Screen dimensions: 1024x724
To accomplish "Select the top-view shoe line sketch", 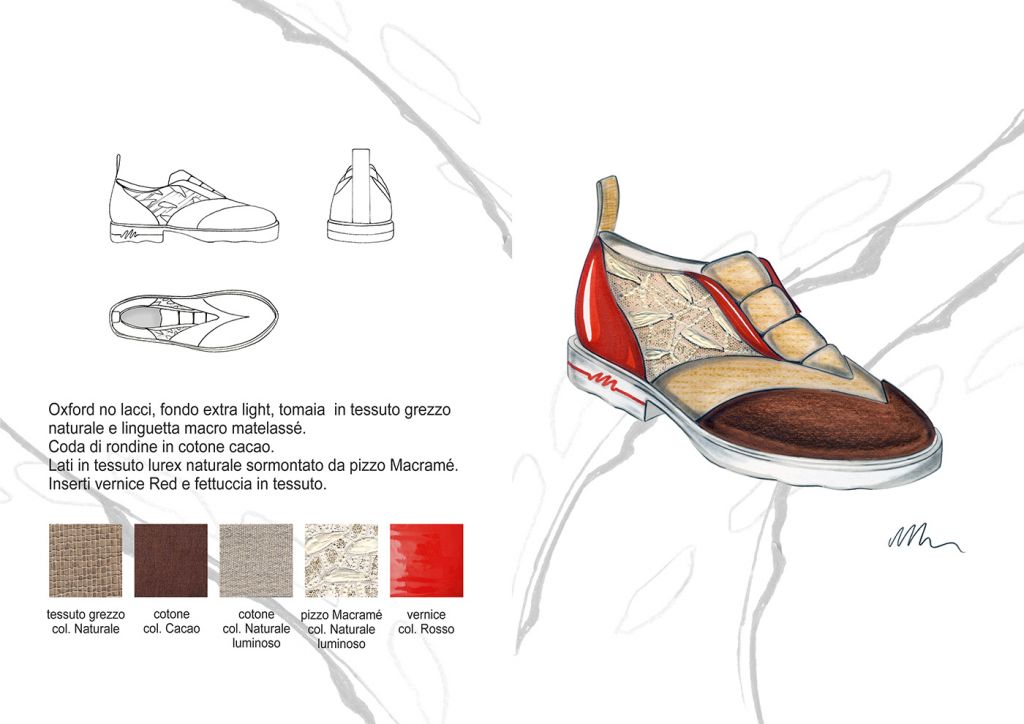I will point(192,317).
